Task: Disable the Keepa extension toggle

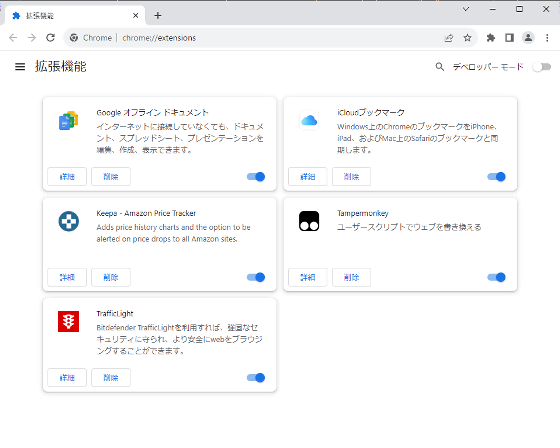Action: (x=256, y=277)
